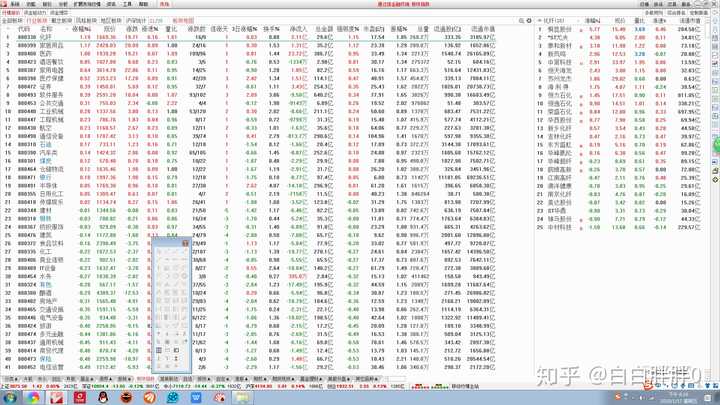Launch the colorful browser ball taskbar icon
The image size is (720, 405).
pos(33,397)
